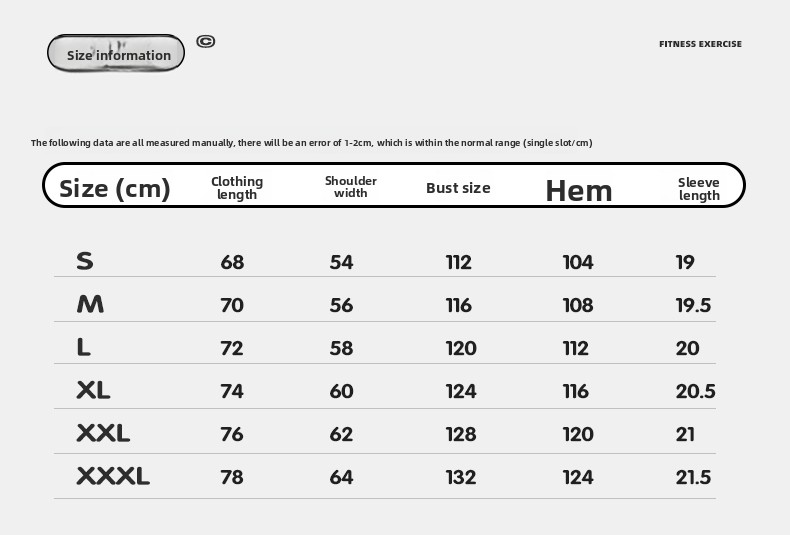Screen dimensions: 790x535
Task: Select the XXL size row label
Action: [x=103, y=433]
